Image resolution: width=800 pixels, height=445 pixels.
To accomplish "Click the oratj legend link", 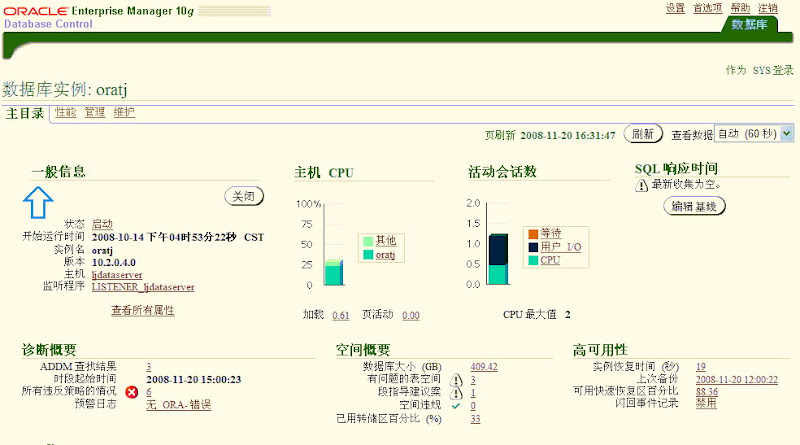I will click(x=385, y=255).
